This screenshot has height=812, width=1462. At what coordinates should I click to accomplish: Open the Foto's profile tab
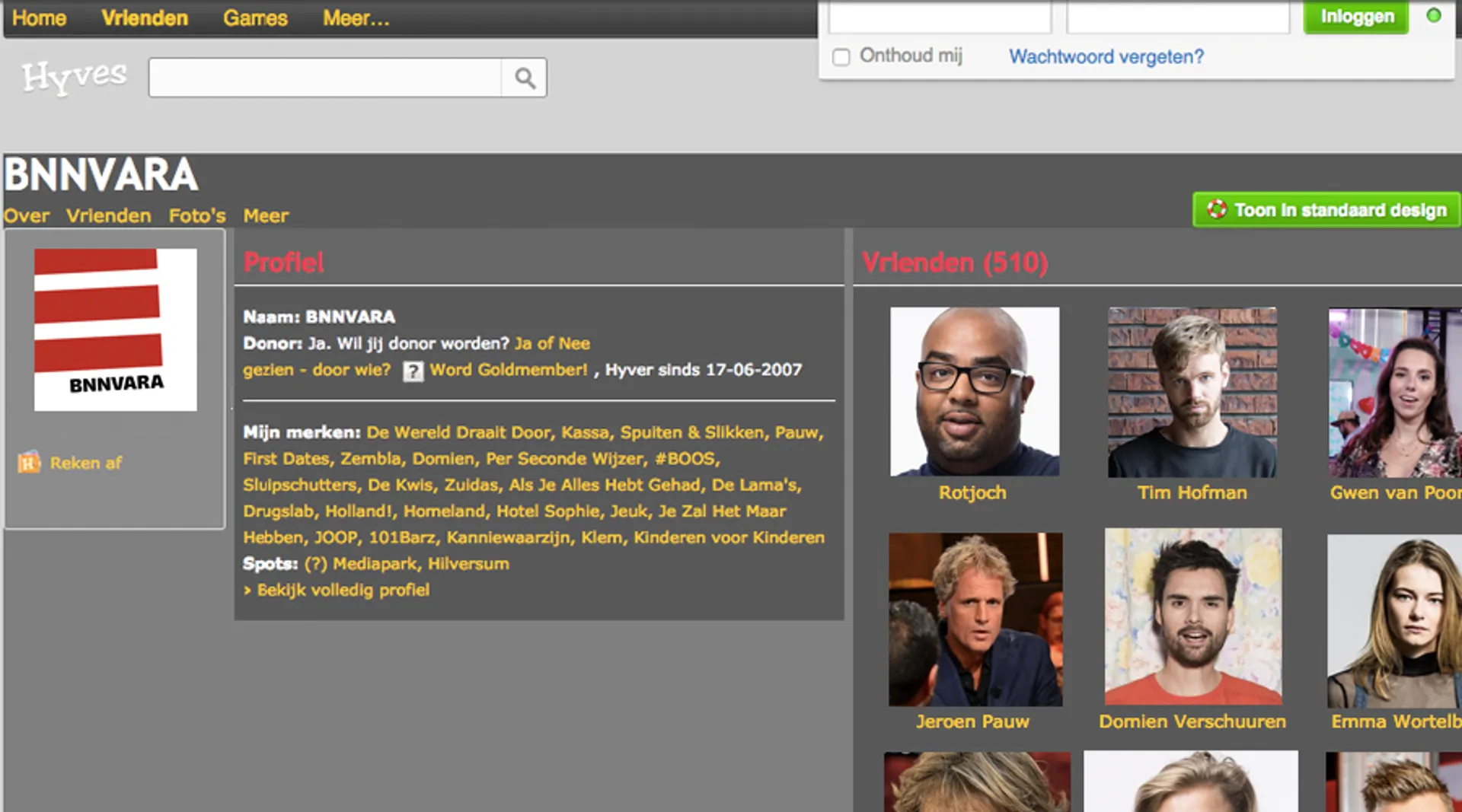197,216
